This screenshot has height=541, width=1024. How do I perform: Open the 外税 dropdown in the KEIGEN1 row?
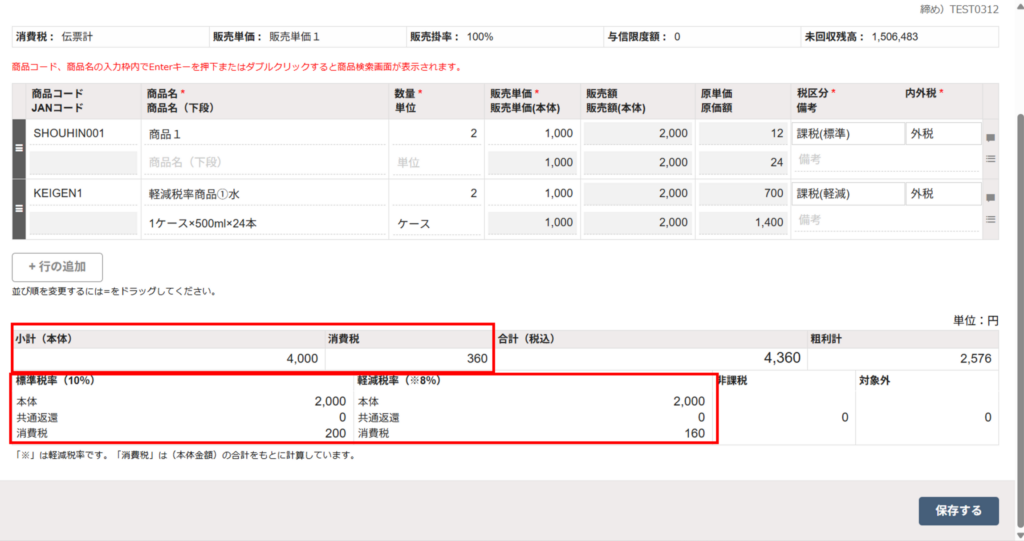point(942,193)
